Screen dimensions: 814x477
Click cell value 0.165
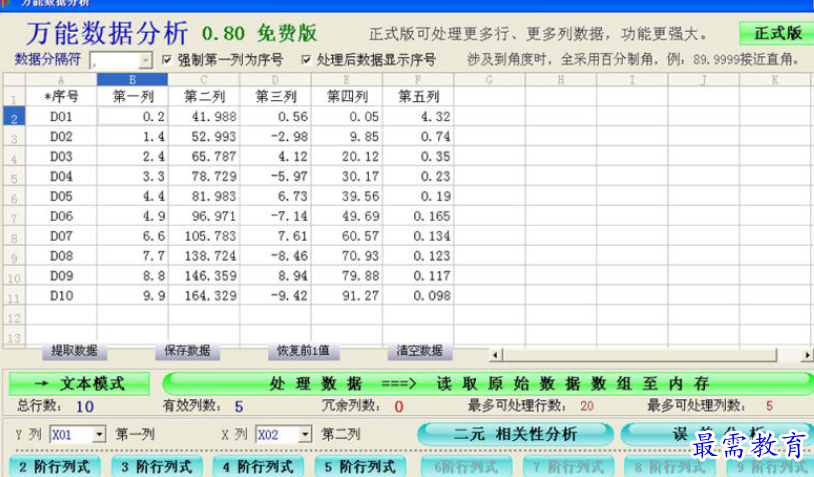[418, 216]
